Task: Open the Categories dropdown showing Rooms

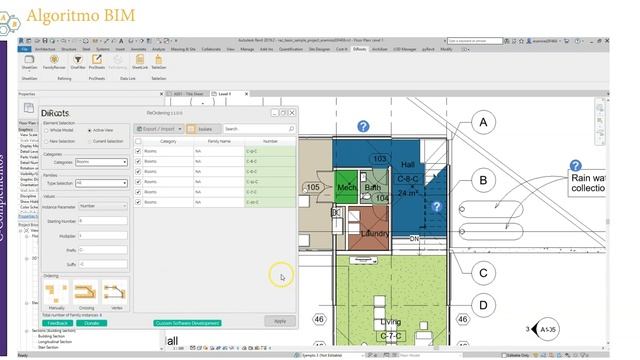Action: point(101,162)
